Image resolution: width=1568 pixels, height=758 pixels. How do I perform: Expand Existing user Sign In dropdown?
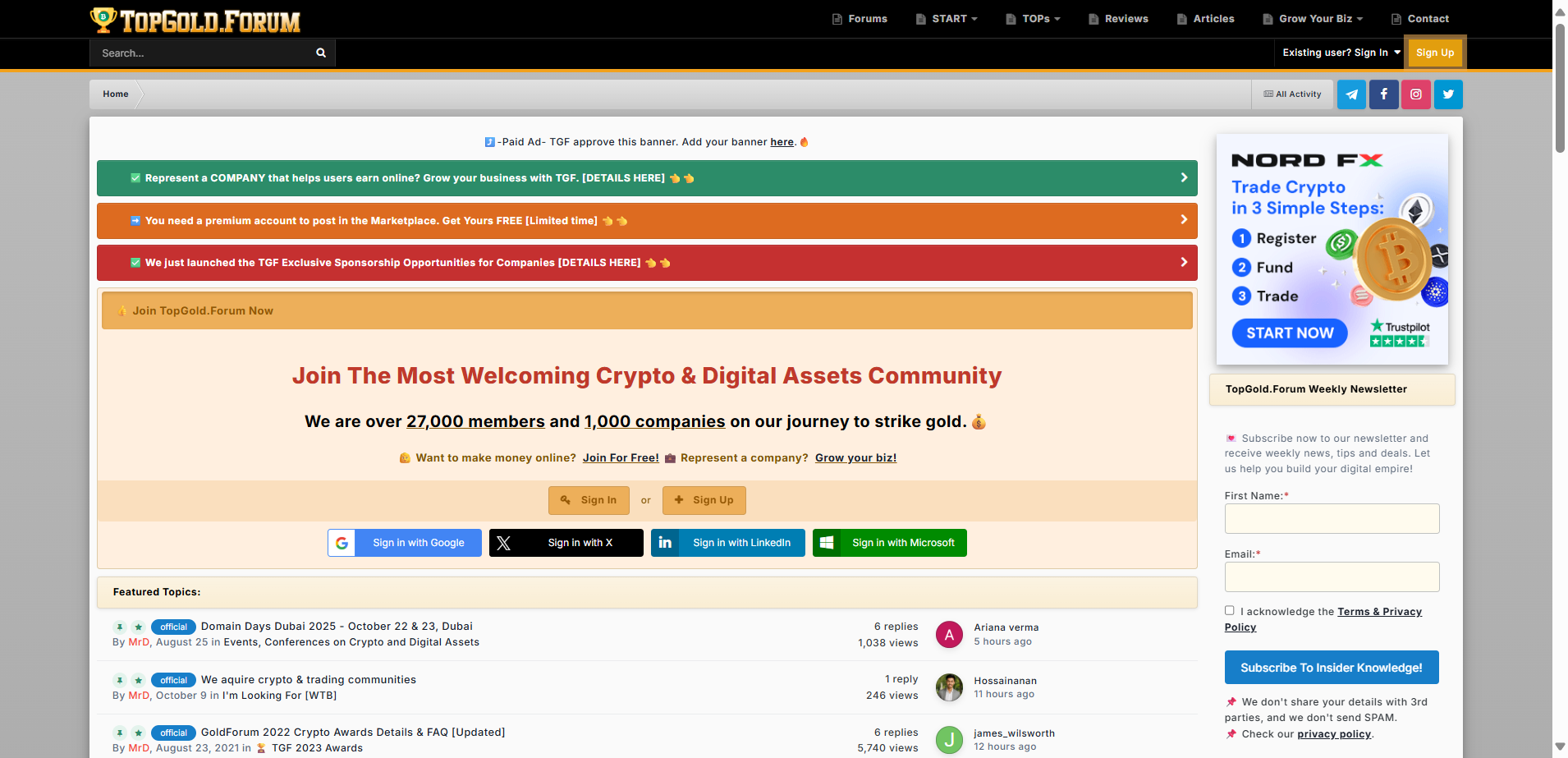[x=1341, y=53]
